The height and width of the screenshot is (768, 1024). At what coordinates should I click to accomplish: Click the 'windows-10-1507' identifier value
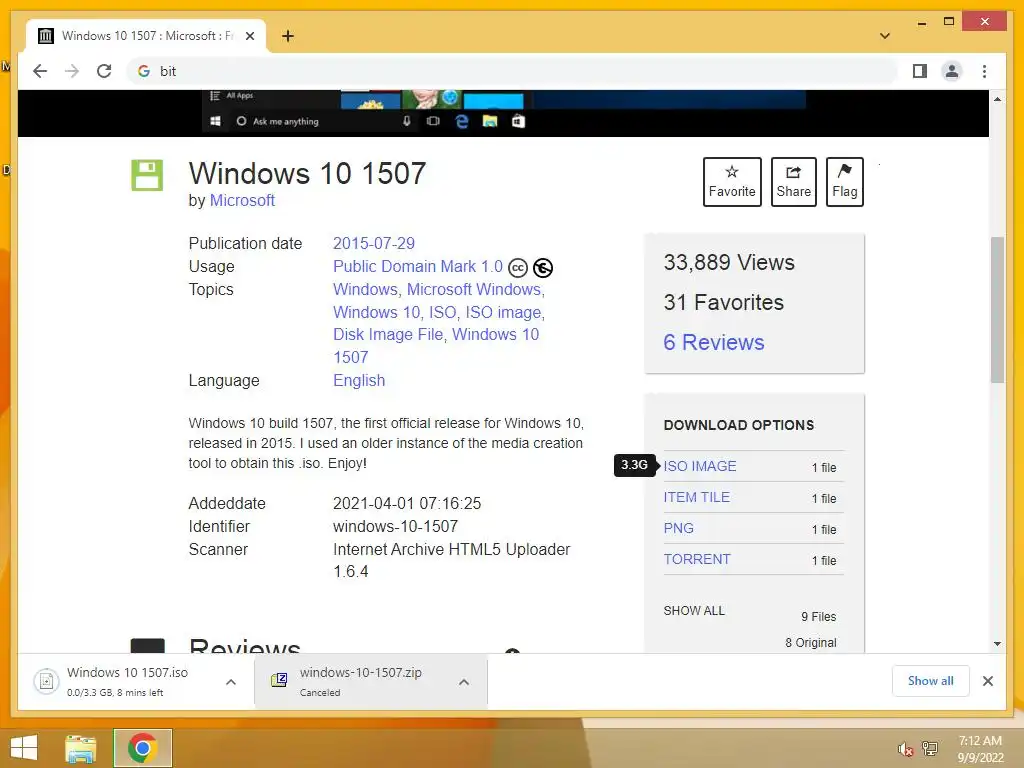[395, 526]
